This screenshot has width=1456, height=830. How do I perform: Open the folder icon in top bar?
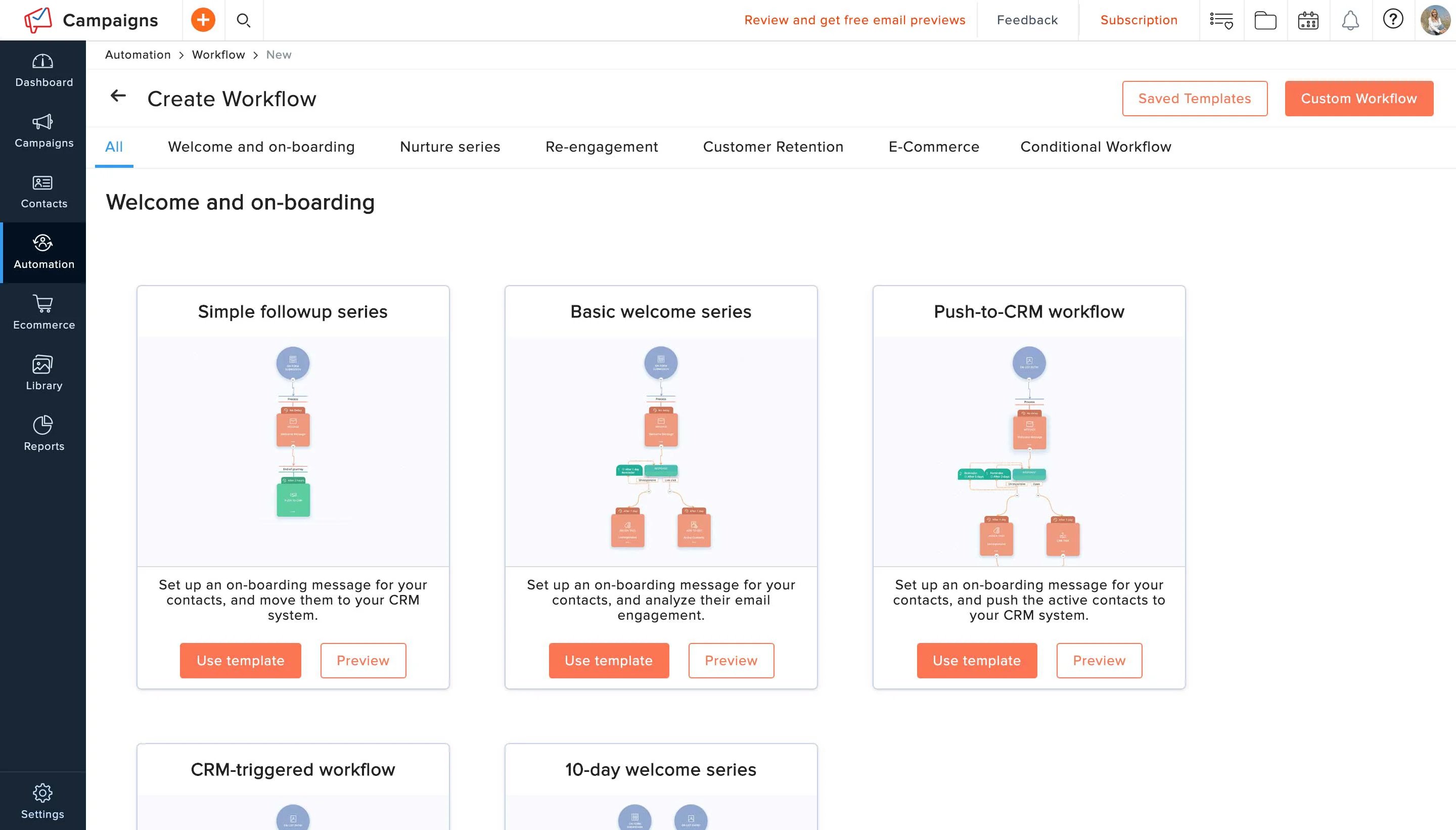1264,20
